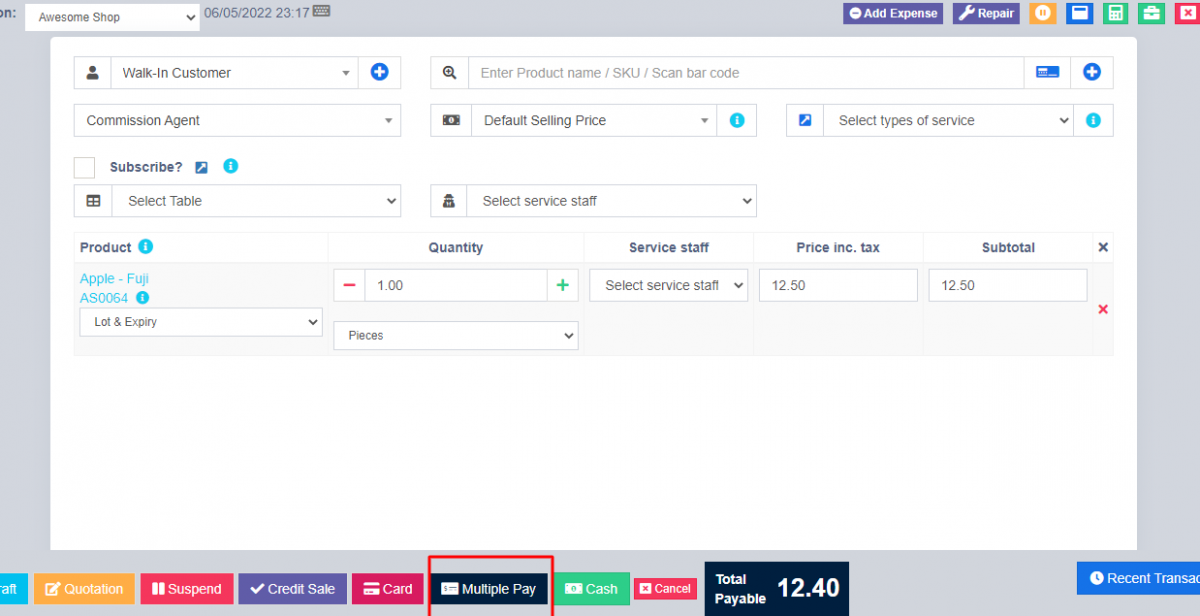The image size is (1200, 616).
Task: Open the Lot & Expiry dropdown
Action: (200, 321)
